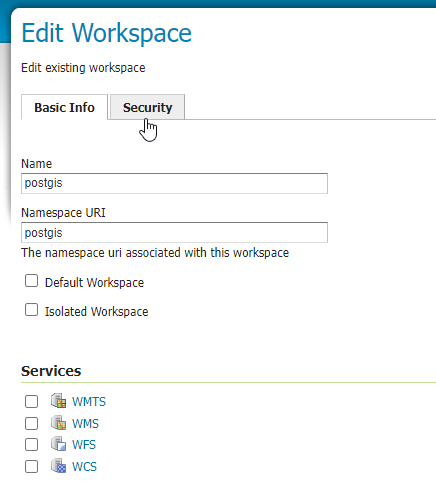The height and width of the screenshot is (501, 436).
Task: Click the WMS service icon
Action: (x=58, y=422)
